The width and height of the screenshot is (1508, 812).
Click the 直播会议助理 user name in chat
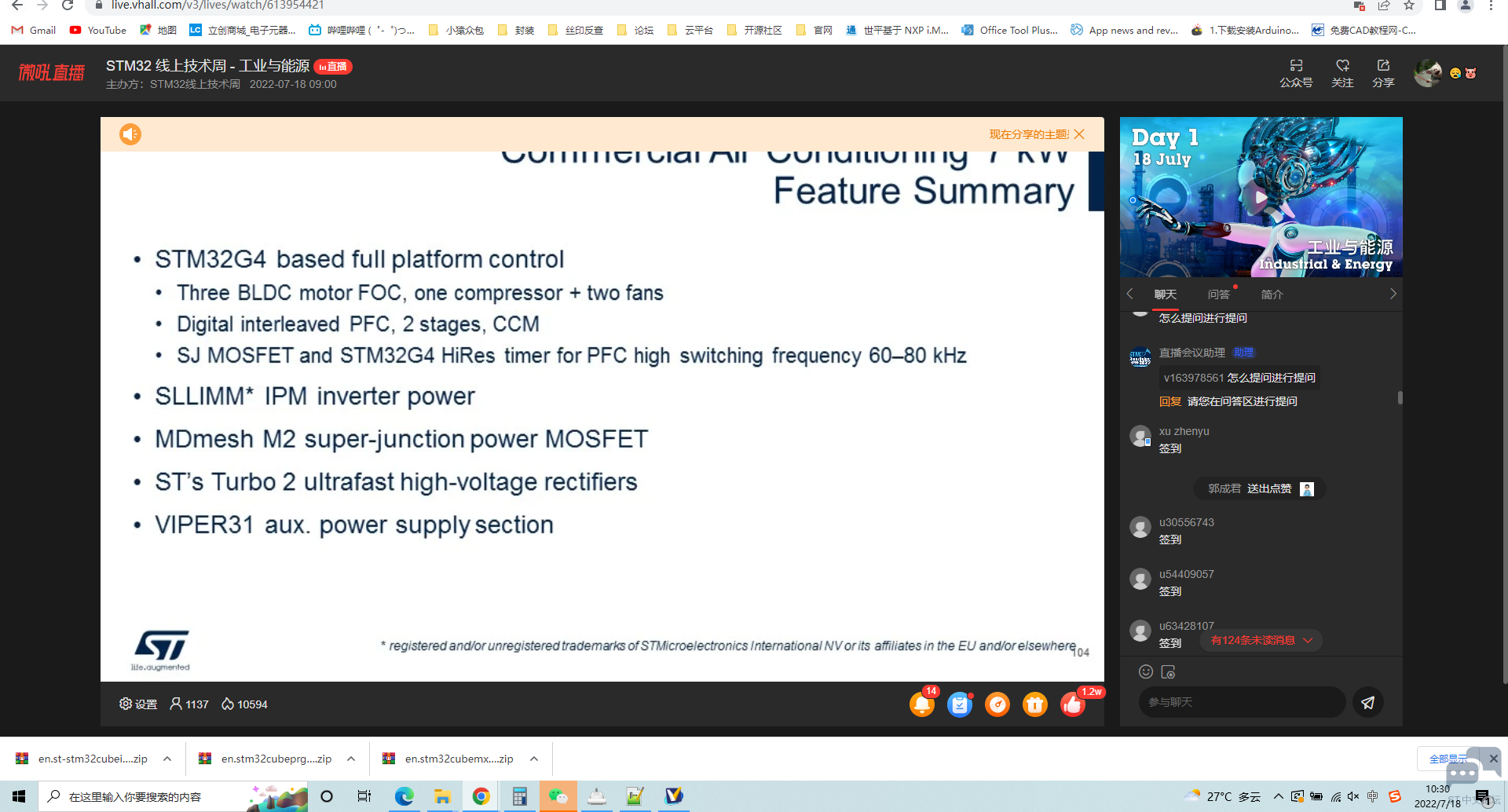(1192, 353)
